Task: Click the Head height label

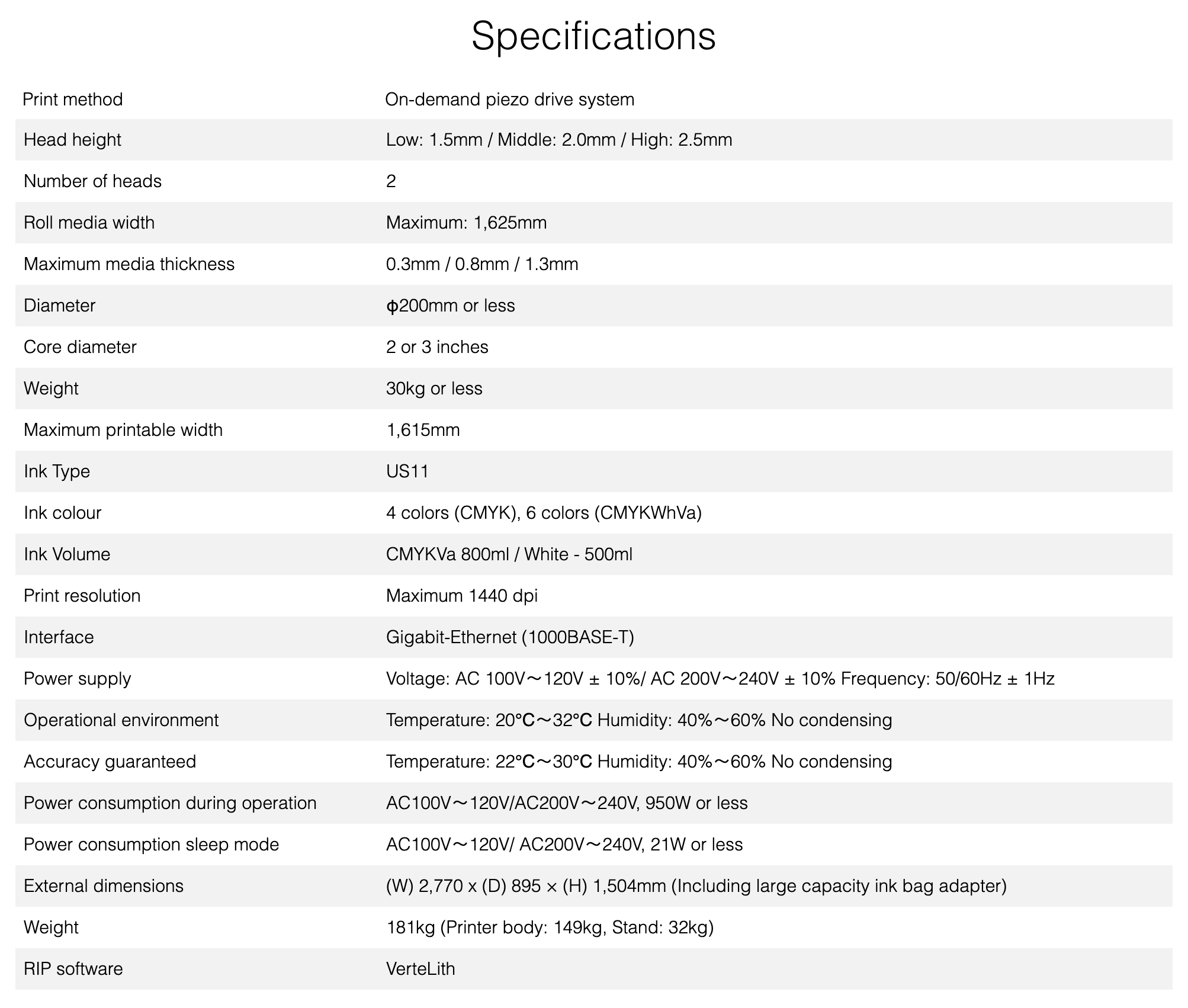Action: pos(72,140)
